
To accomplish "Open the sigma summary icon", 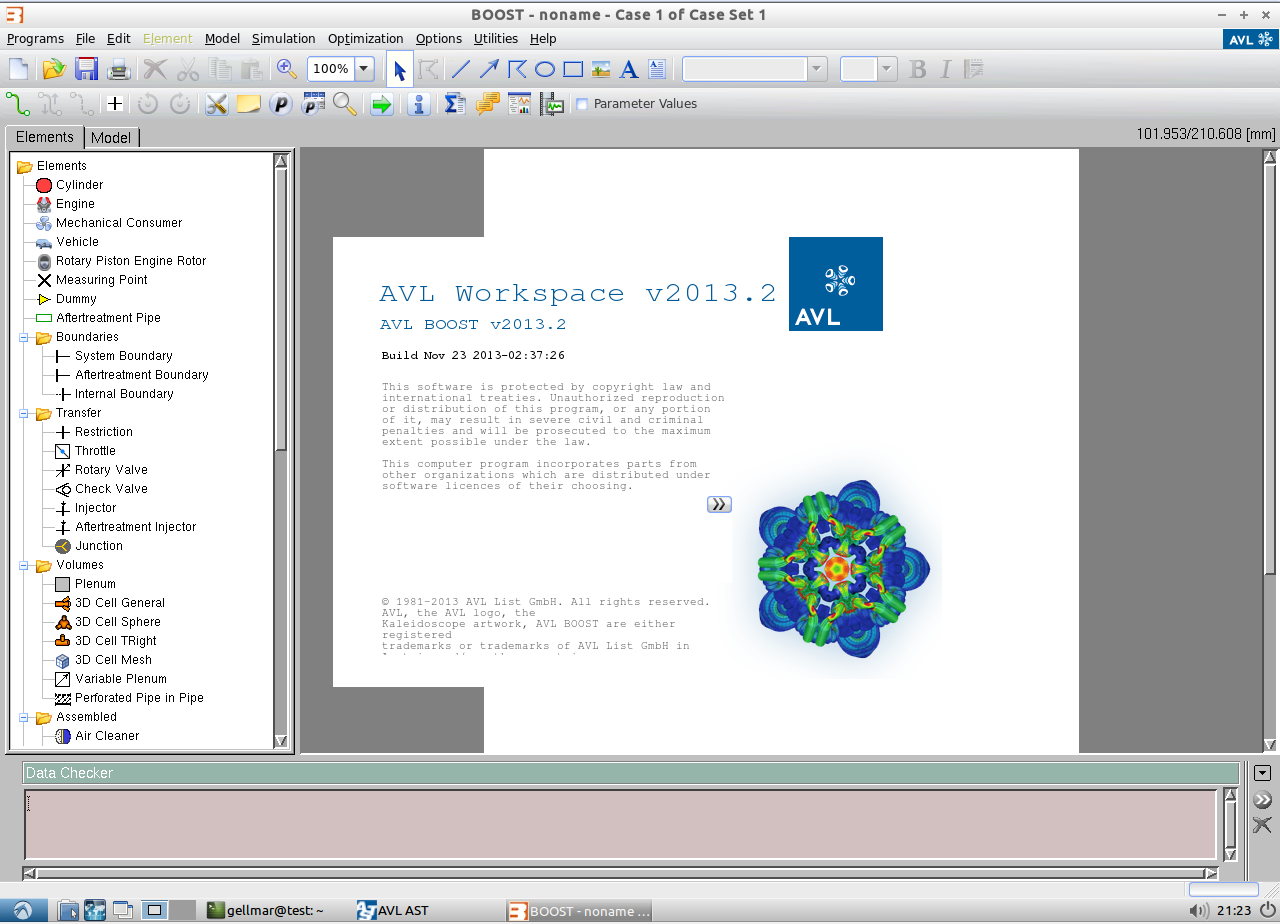I will [x=455, y=103].
